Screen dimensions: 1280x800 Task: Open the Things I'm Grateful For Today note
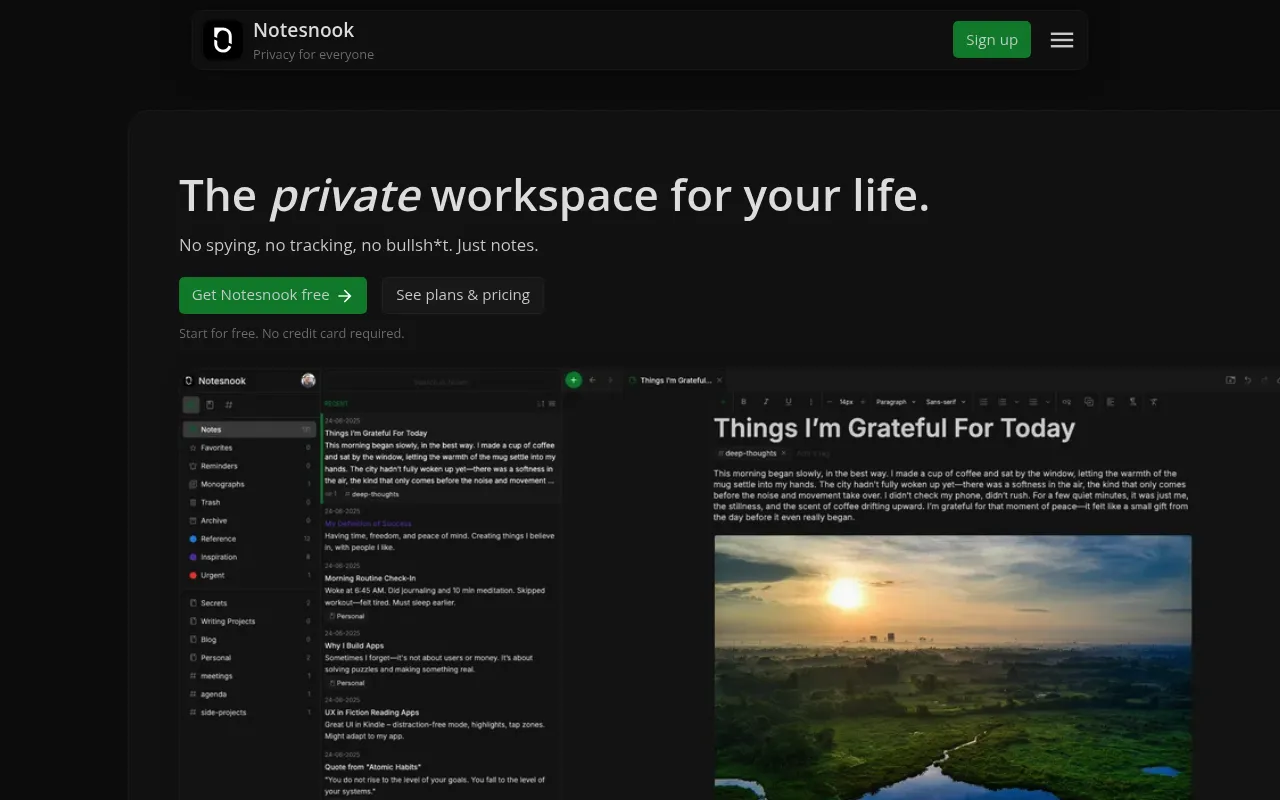(x=440, y=457)
